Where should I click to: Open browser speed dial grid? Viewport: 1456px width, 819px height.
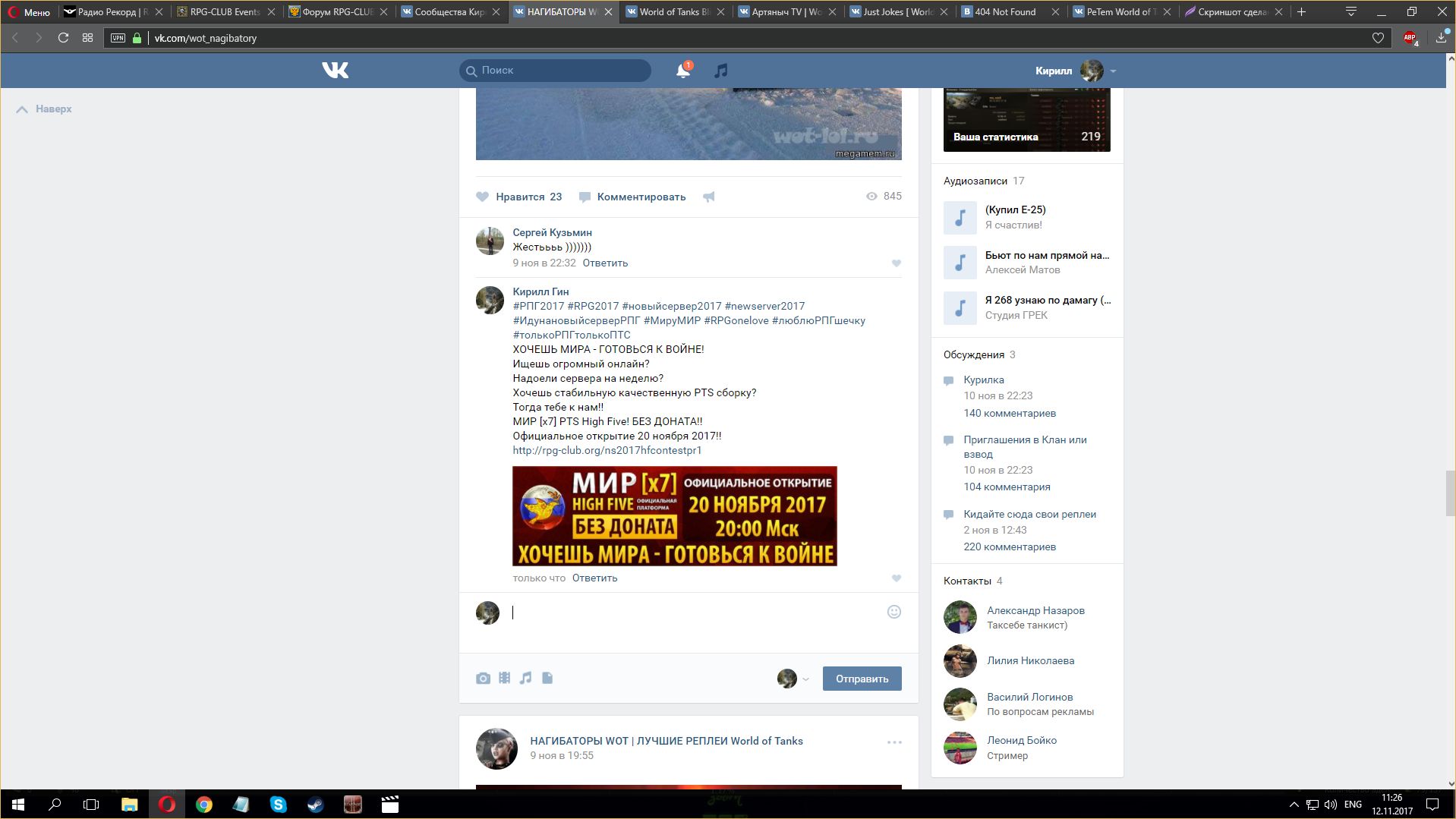click(87, 38)
